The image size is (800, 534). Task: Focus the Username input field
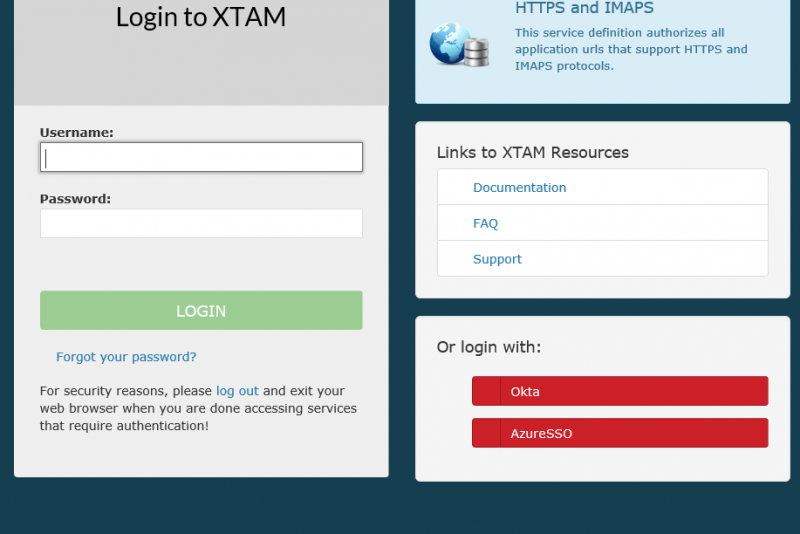pos(201,157)
